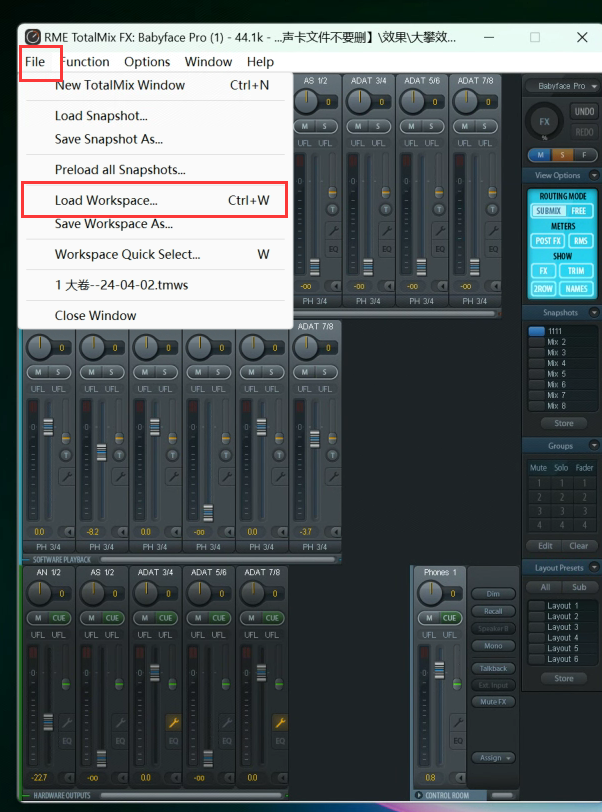Click the Software Playback section collapse icon
The image size is (602, 812).
[x=26, y=560]
